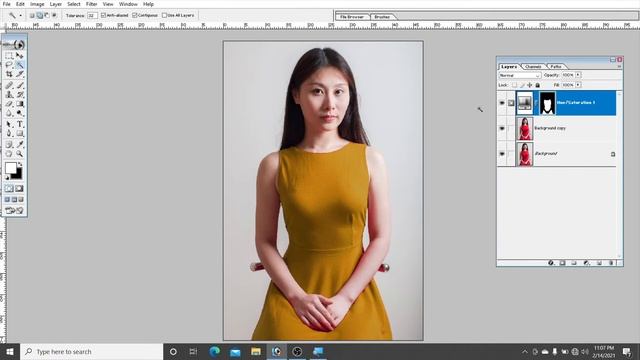Hide the Background copy layer
Image resolution: width=640 pixels, height=360 pixels.
coord(502,128)
